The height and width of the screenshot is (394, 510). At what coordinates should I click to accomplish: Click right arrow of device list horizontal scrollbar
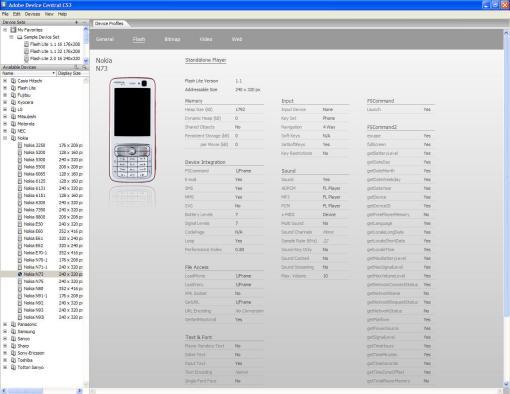pos(80,391)
